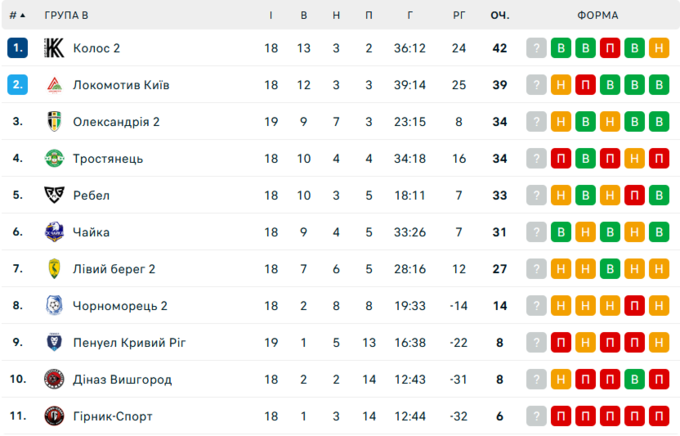Click Гірник-Спорт's last red П form result
Viewport: 680px width, 436px height.
click(x=658, y=416)
